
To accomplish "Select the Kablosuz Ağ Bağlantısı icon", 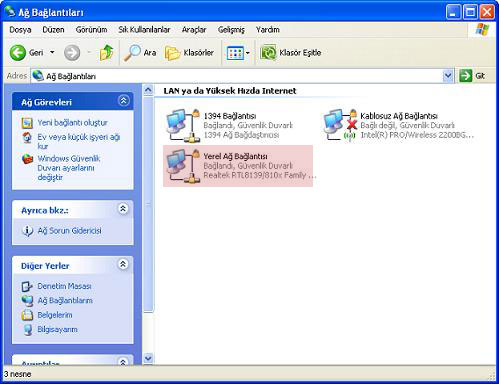I will tap(340, 126).
